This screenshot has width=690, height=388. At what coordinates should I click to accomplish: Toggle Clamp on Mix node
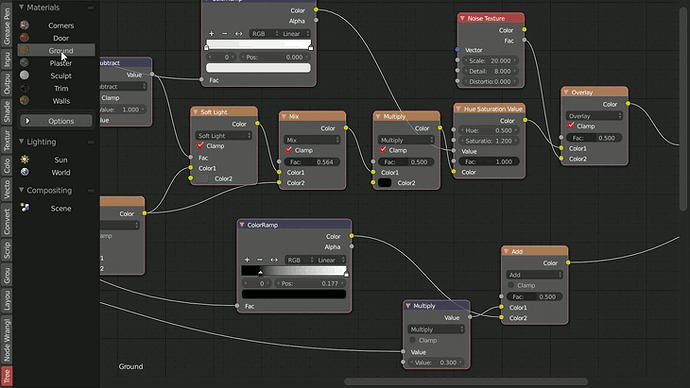(x=289, y=150)
